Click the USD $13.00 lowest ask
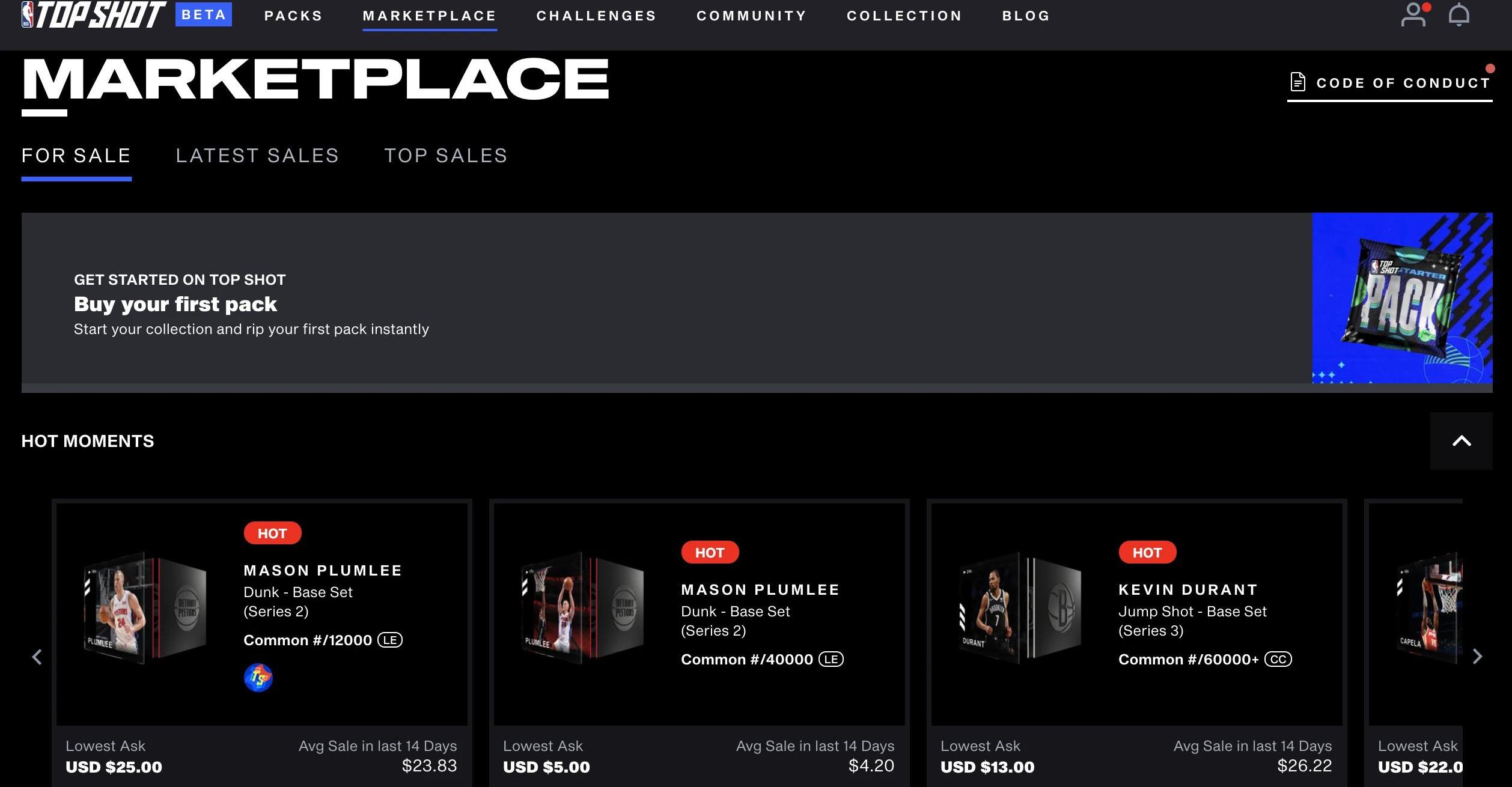Viewport: 1512px width, 787px height. (x=987, y=767)
